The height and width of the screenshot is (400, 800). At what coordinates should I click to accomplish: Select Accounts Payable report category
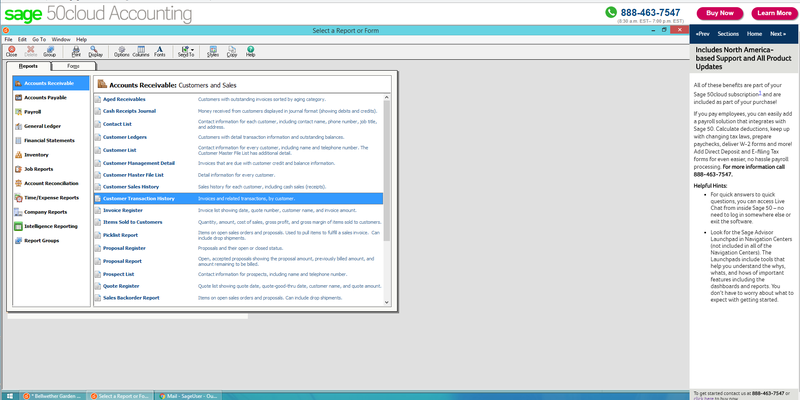[x=51, y=97]
